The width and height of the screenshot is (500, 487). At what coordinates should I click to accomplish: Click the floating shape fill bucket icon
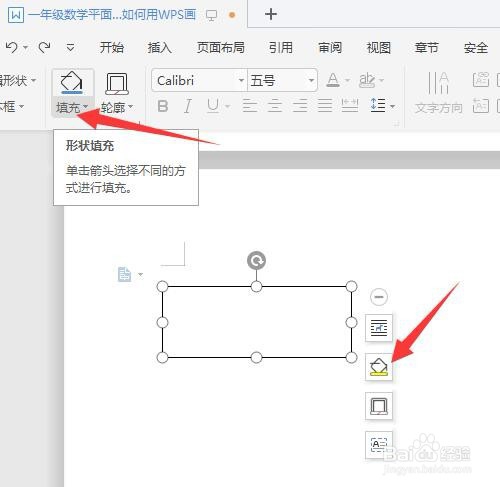(379, 367)
